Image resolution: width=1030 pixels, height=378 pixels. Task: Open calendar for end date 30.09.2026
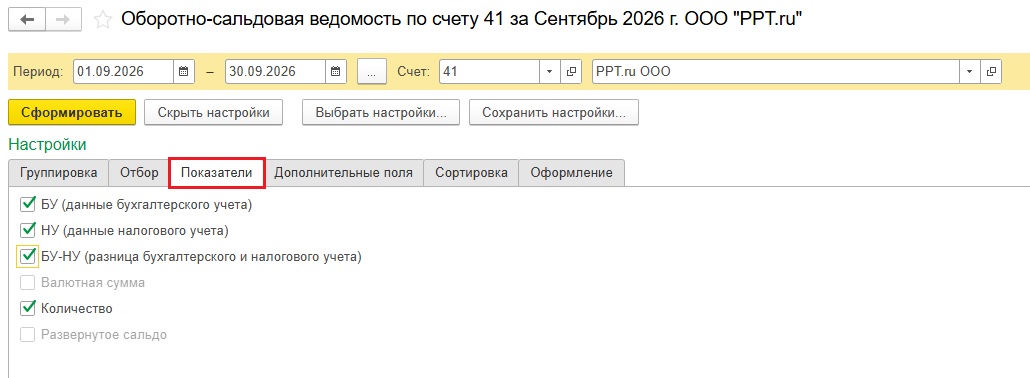[336, 72]
